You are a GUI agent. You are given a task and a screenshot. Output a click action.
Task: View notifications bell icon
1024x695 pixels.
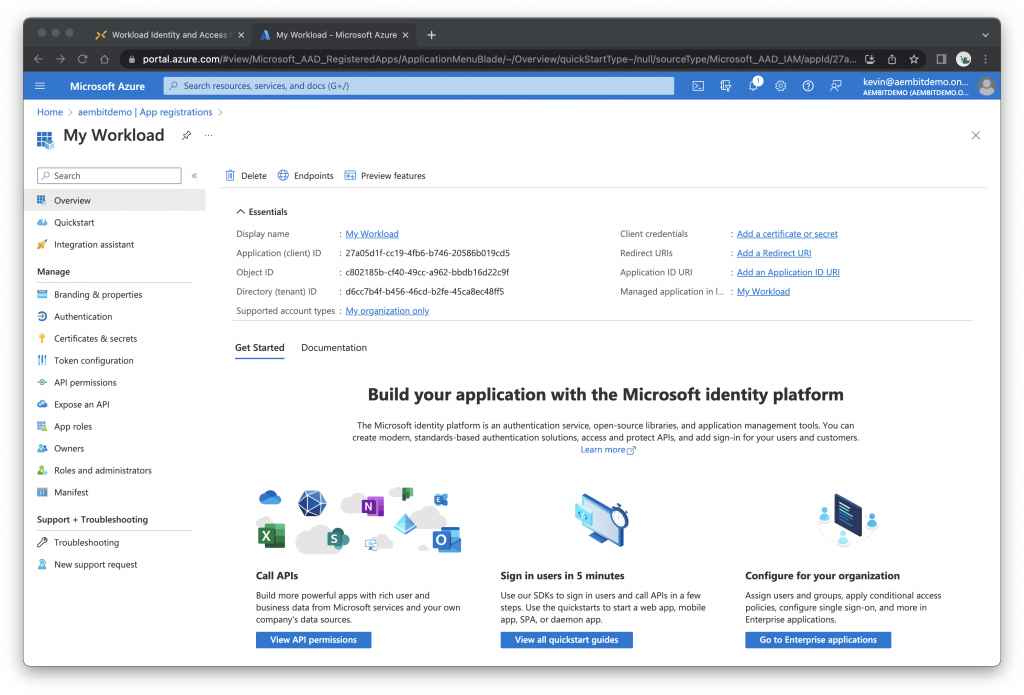(754, 86)
